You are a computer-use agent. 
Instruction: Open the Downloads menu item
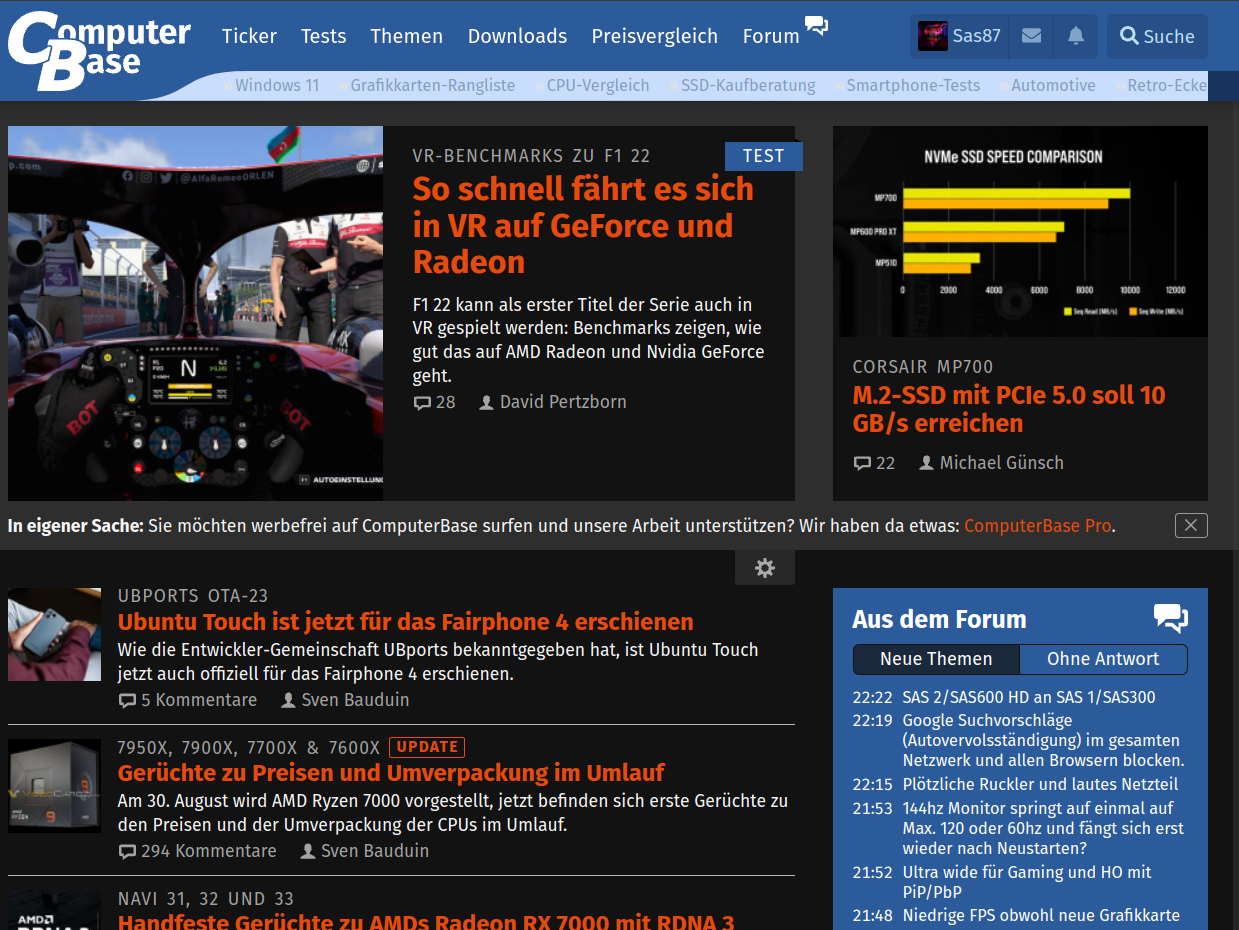click(x=517, y=36)
